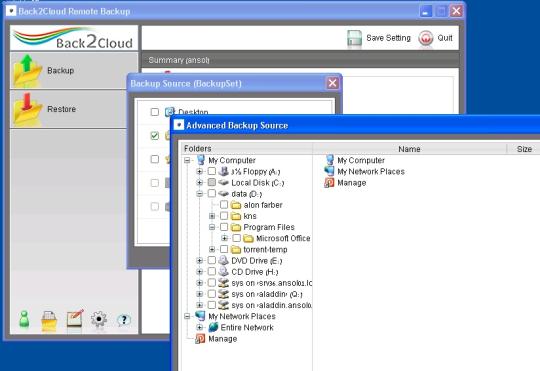Expand the CD Drive (H:) node
540x371 pixels.
(x=199, y=271)
